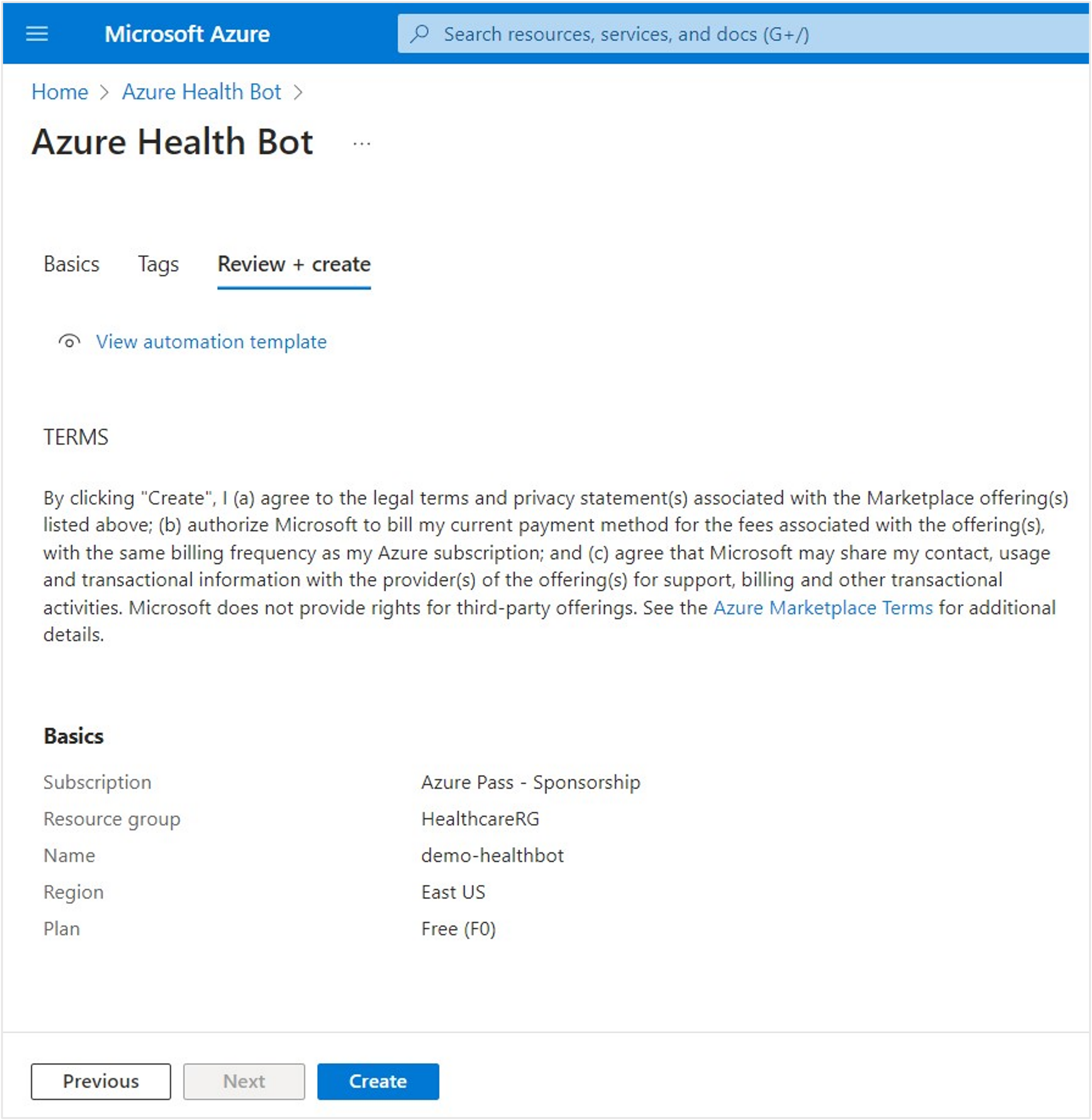Click the Resource group label
Image resolution: width=1092 pixels, height=1120 pixels.
112,819
